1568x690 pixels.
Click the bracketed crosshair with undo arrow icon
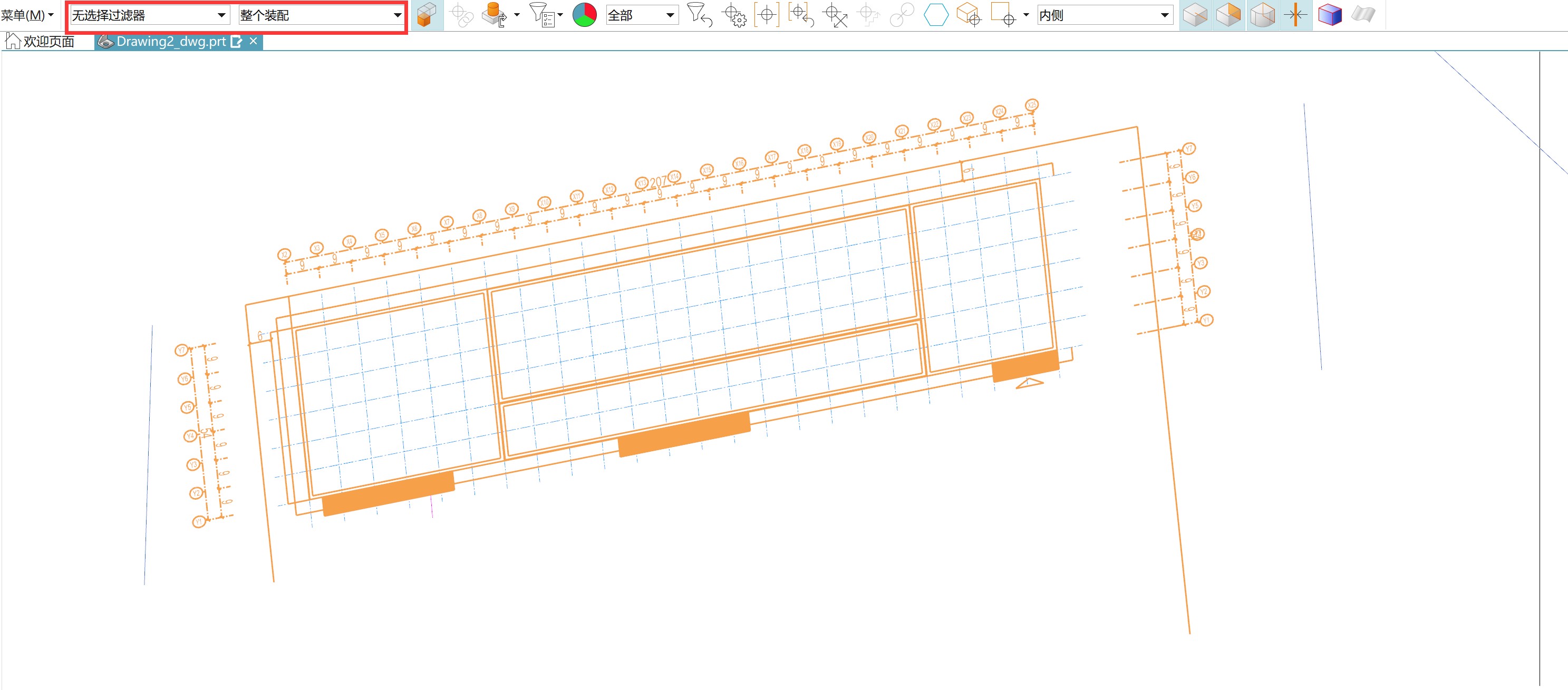800,15
